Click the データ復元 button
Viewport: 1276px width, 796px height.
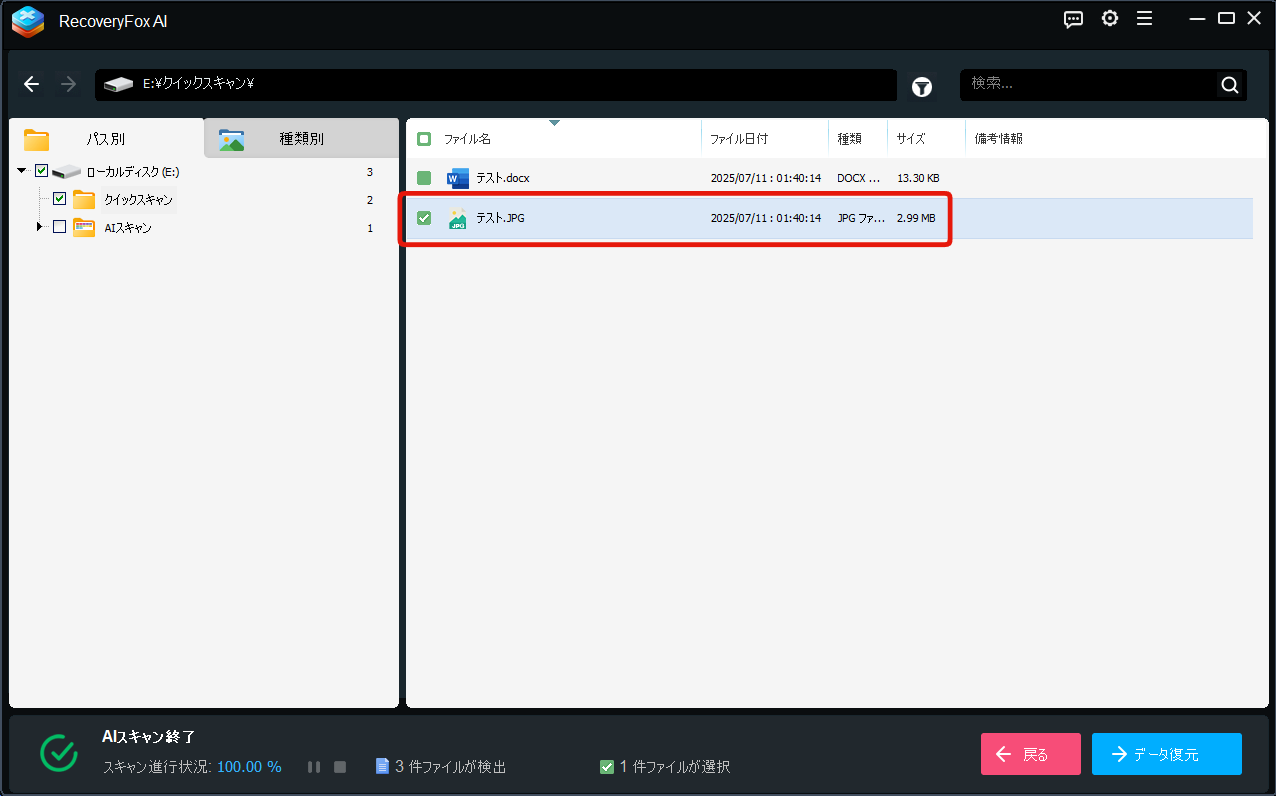[1167, 754]
